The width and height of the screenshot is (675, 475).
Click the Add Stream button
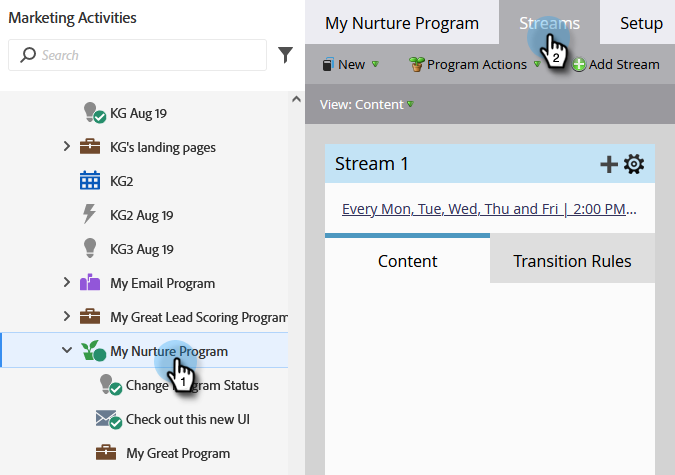pos(616,64)
